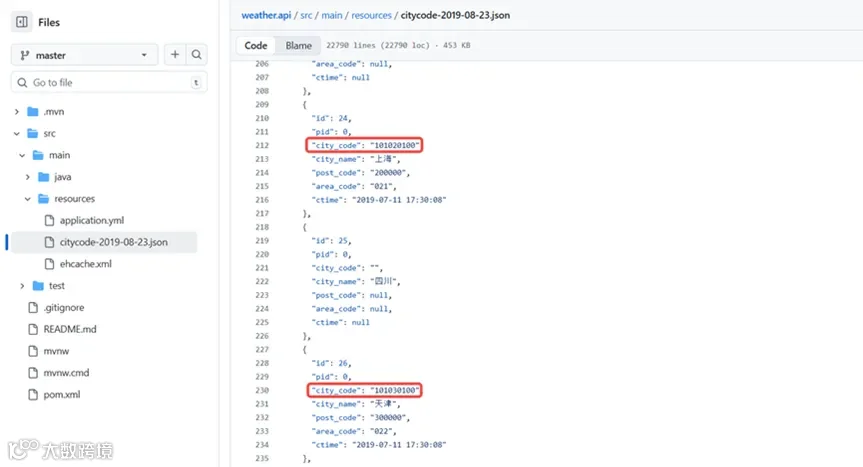Collapse the main folder chevron

point(22,155)
